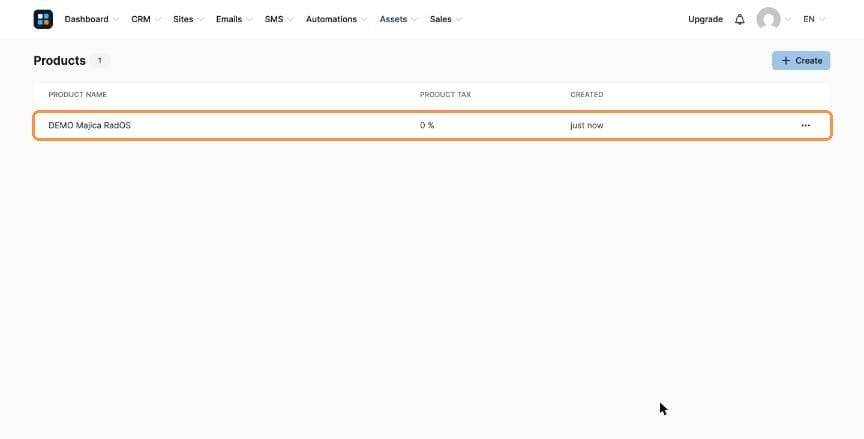
Task: Click the Upgrade link
Action: coord(705,19)
